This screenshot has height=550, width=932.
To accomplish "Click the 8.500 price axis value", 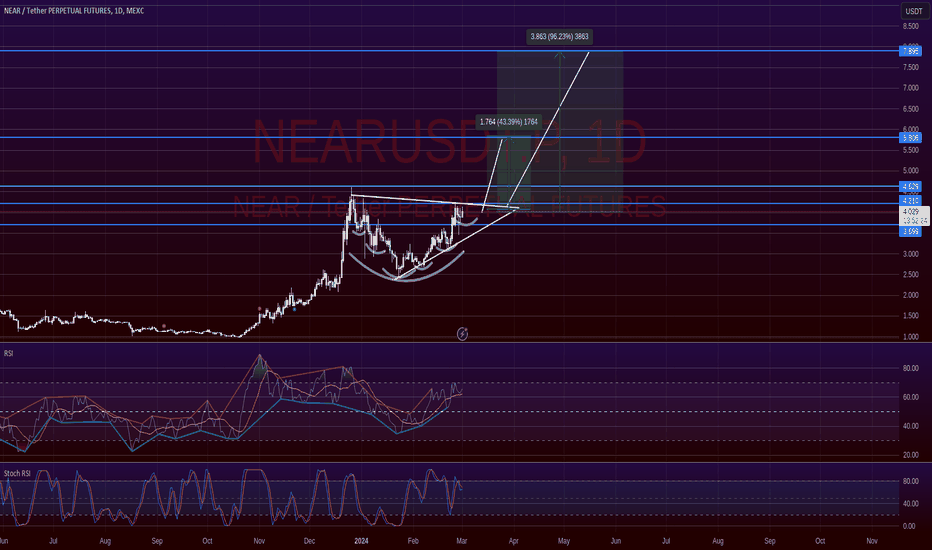I will (x=911, y=27).
